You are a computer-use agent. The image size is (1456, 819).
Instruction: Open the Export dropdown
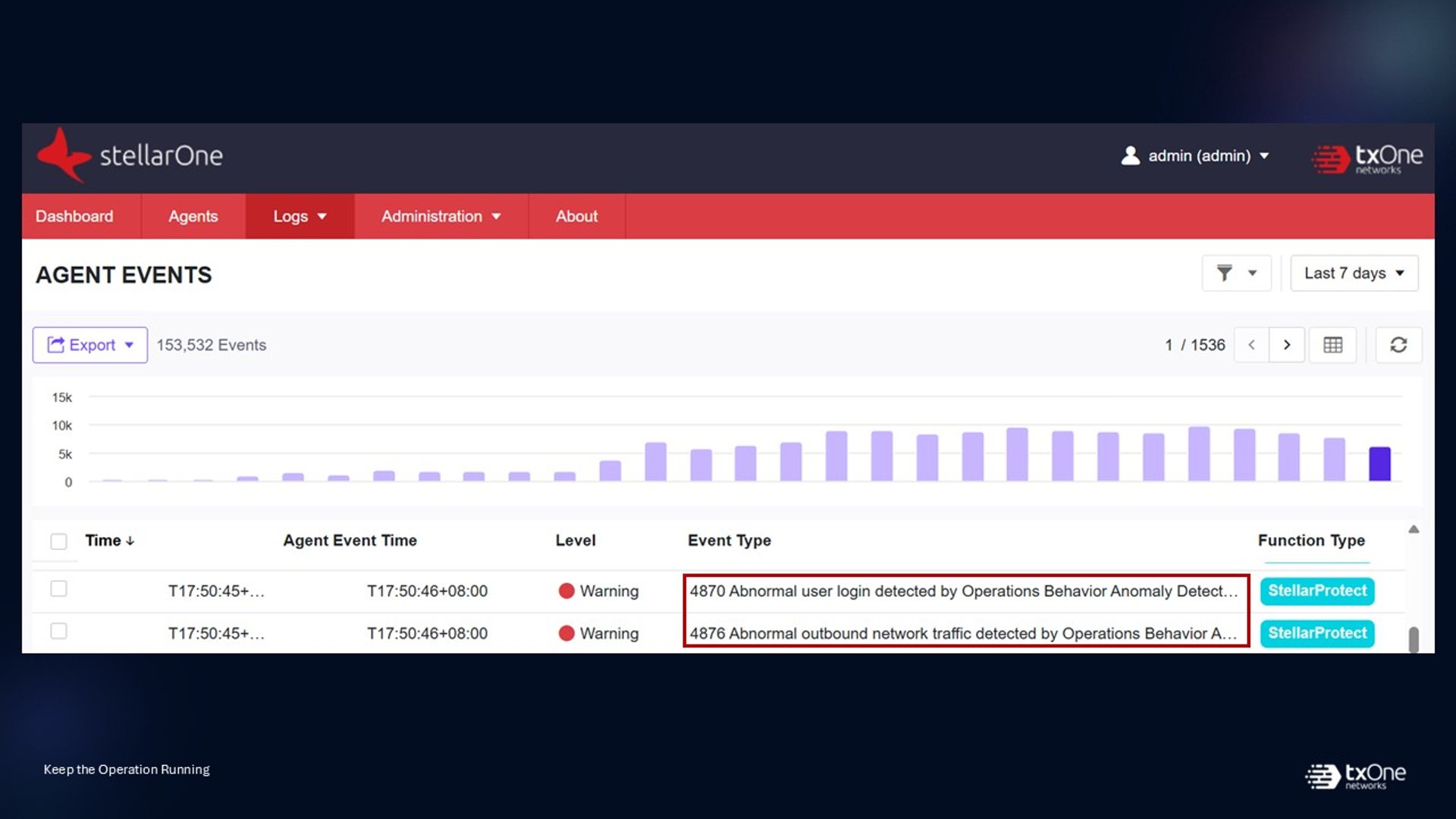click(x=89, y=345)
